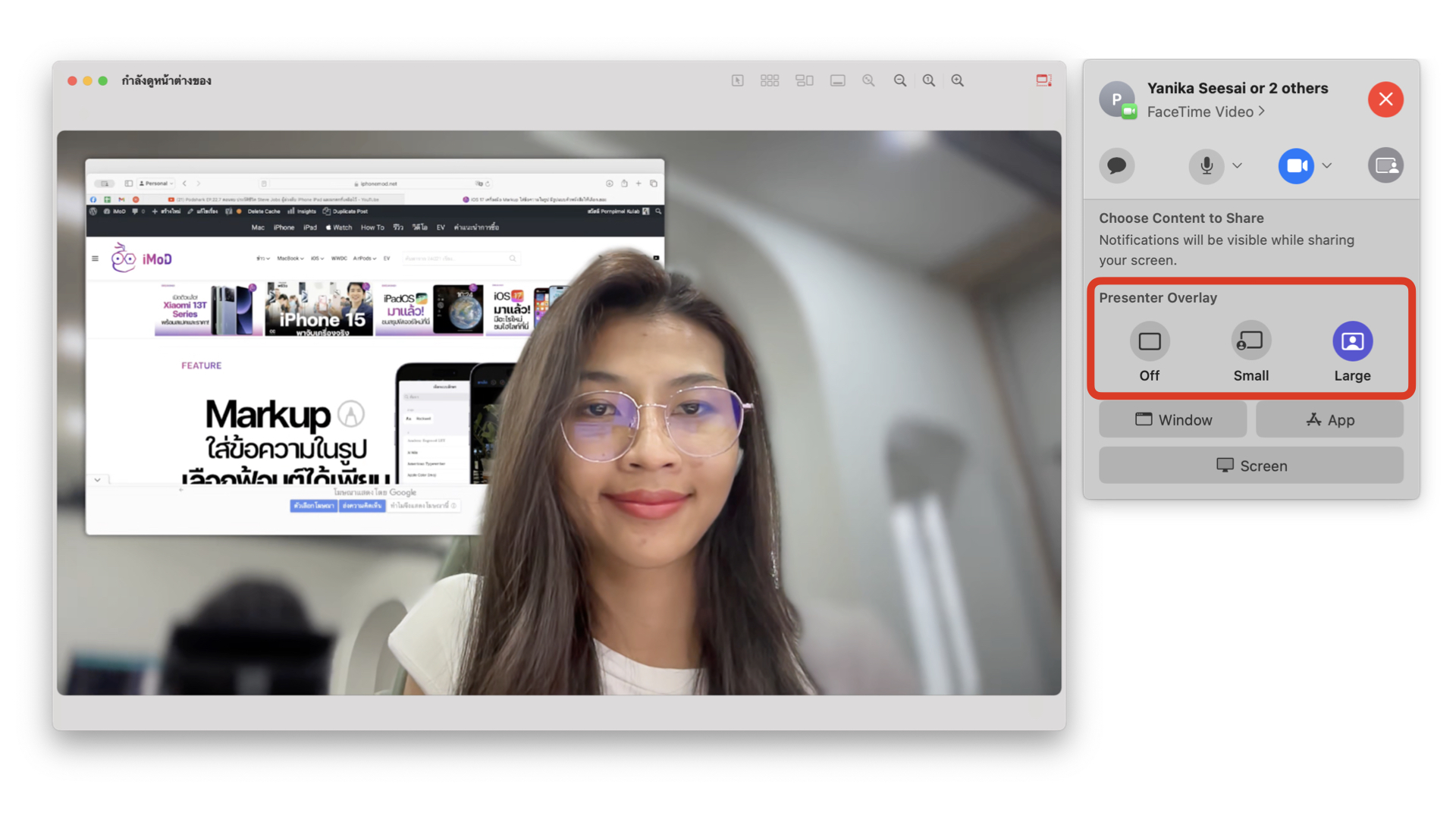The width and height of the screenshot is (1456, 819).
Task: Click the screen share icon button
Action: tap(1385, 165)
